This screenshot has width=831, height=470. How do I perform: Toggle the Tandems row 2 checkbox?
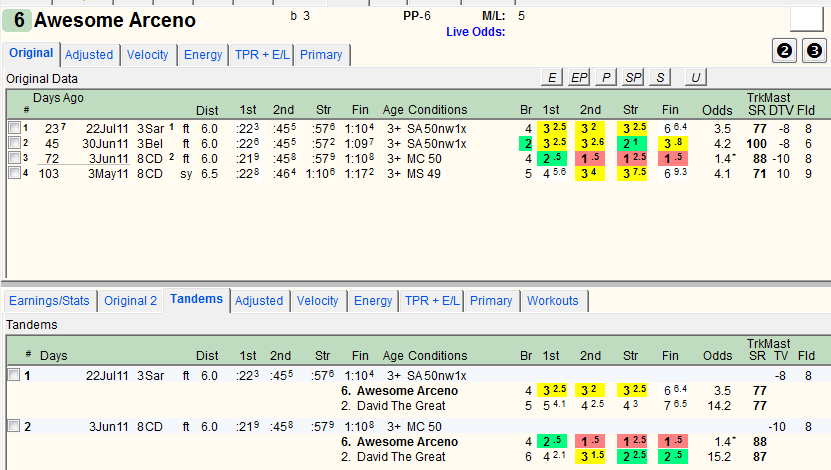click(x=14, y=425)
